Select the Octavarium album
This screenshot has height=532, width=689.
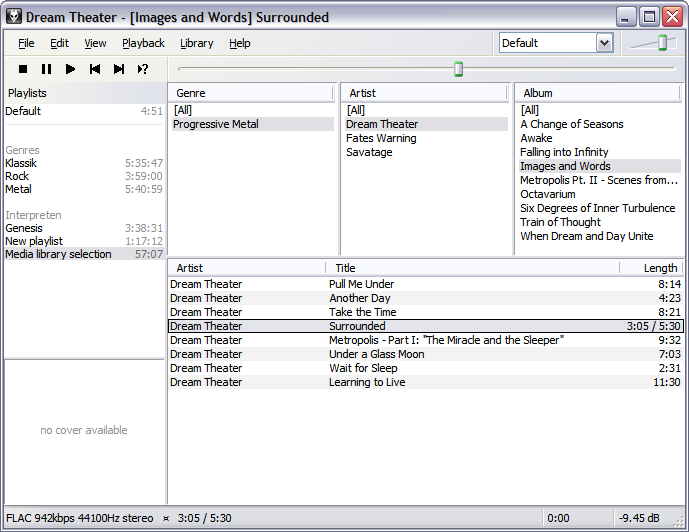click(599, 195)
